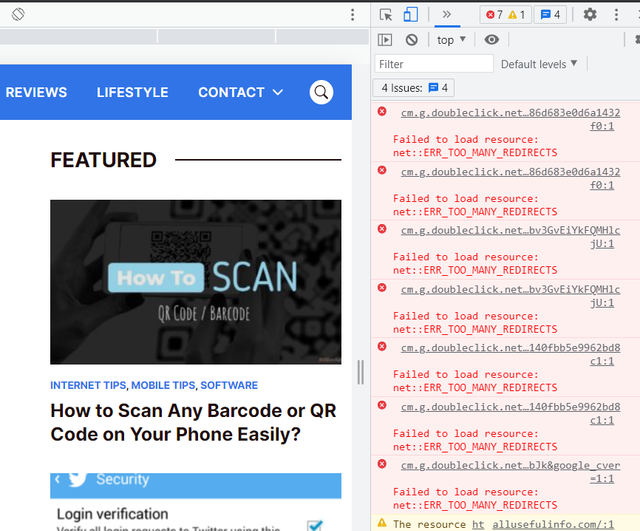Open the How To Scan featured image
The width and height of the screenshot is (640, 531).
coord(196,282)
